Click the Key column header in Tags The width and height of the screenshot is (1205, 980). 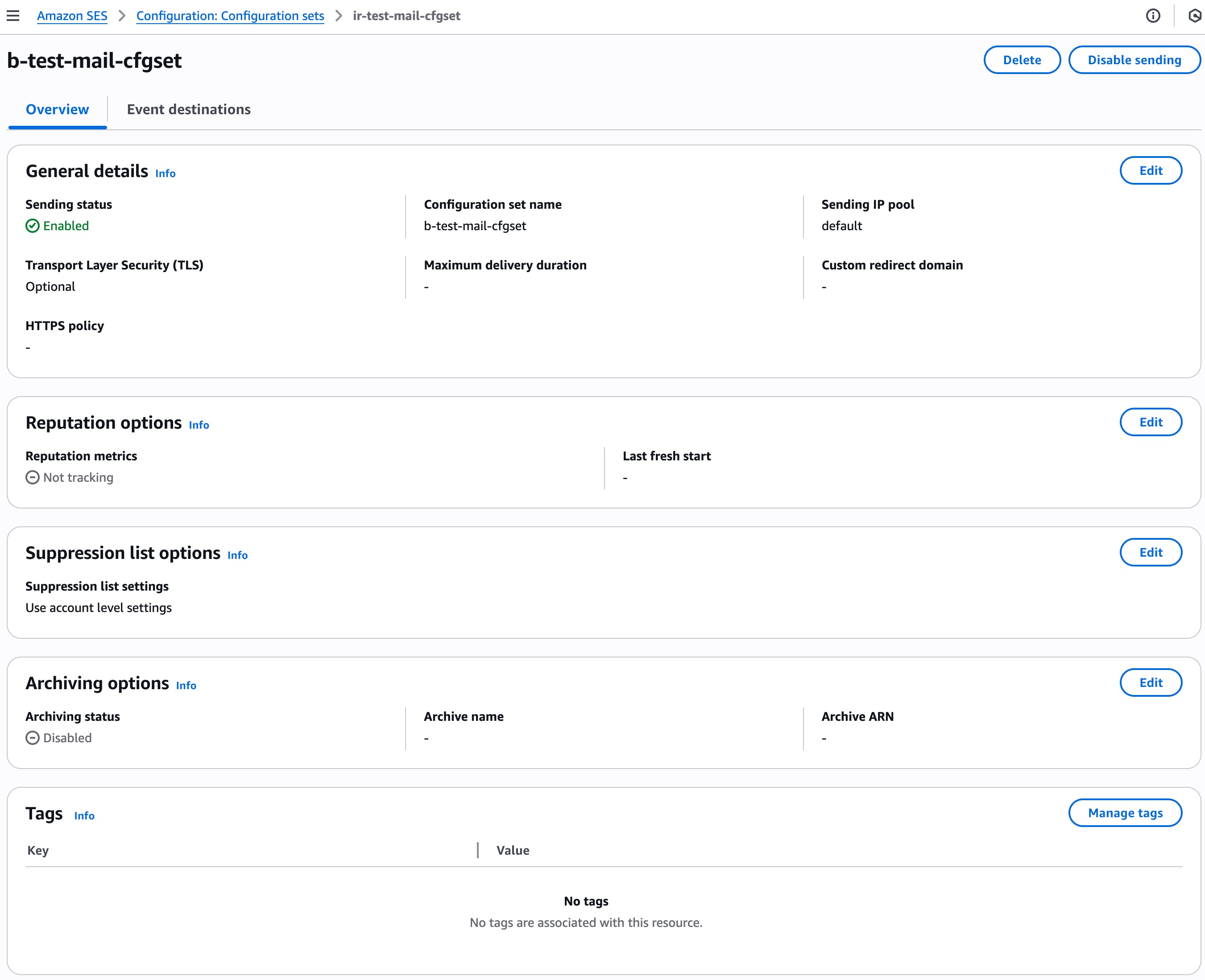(x=38, y=851)
